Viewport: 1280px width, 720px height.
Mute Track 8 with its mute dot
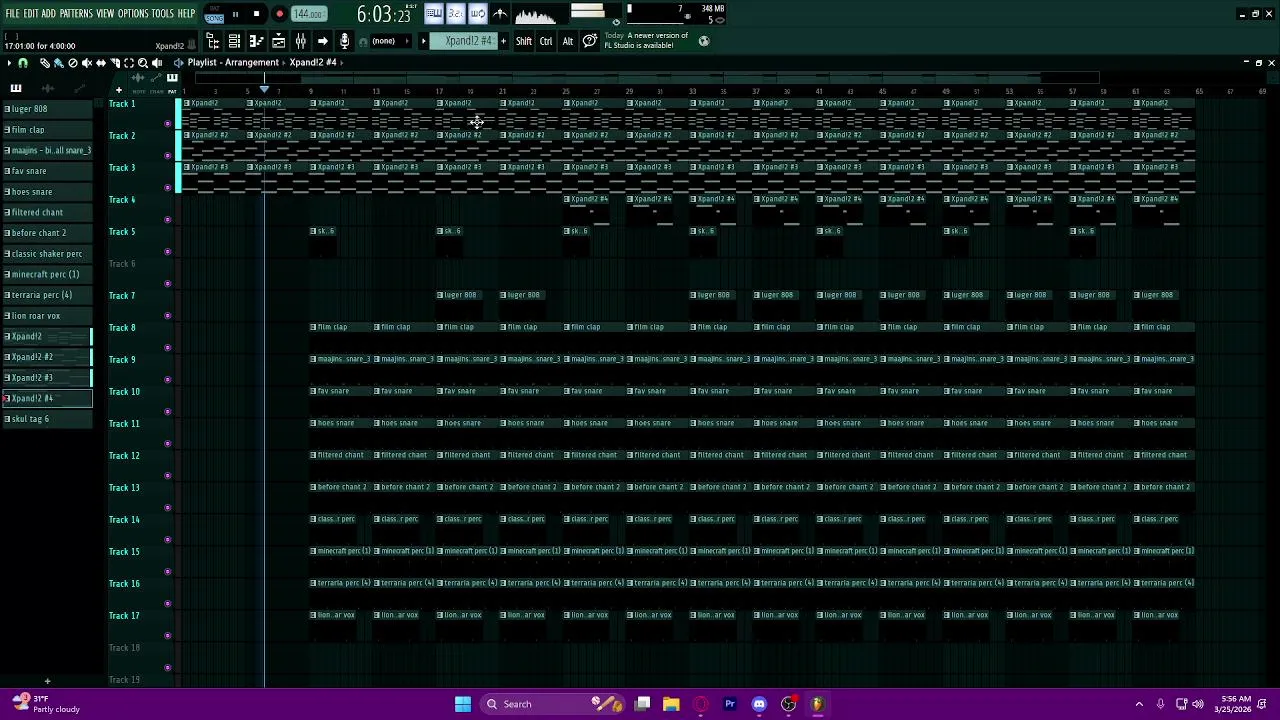pos(167,348)
